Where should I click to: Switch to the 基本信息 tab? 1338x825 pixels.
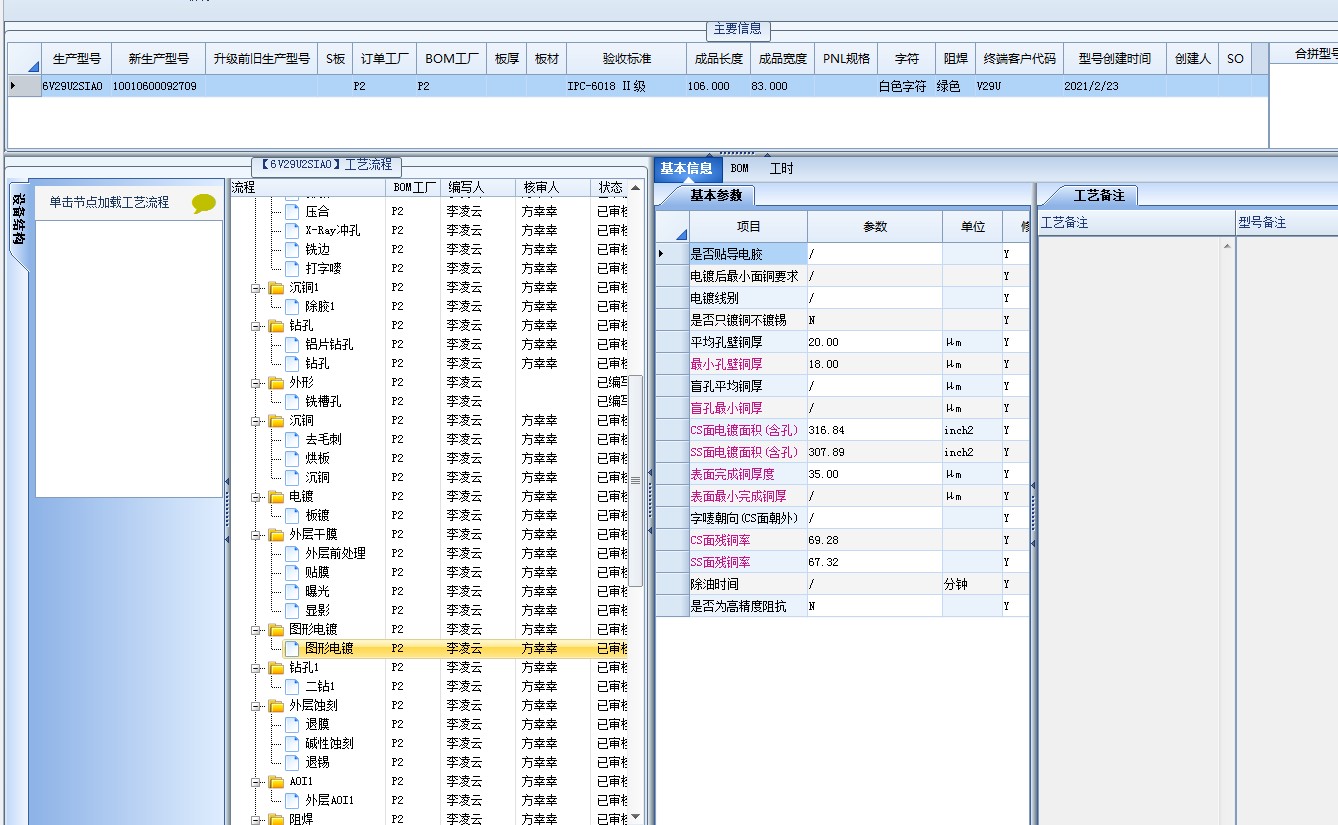coord(686,169)
